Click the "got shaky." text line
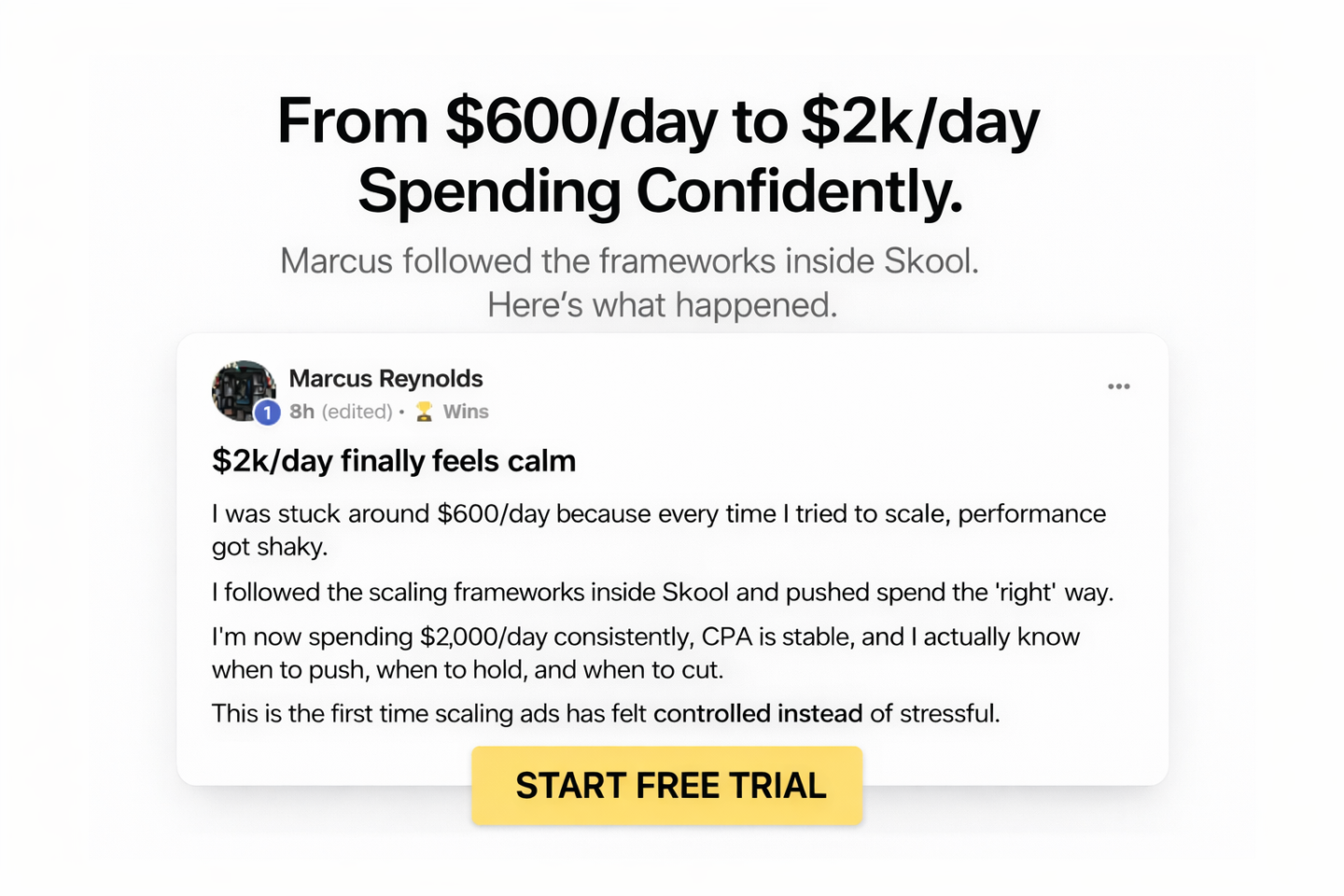Image resolution: width=1344 pixels, height=896 pixels. point(269,547)
